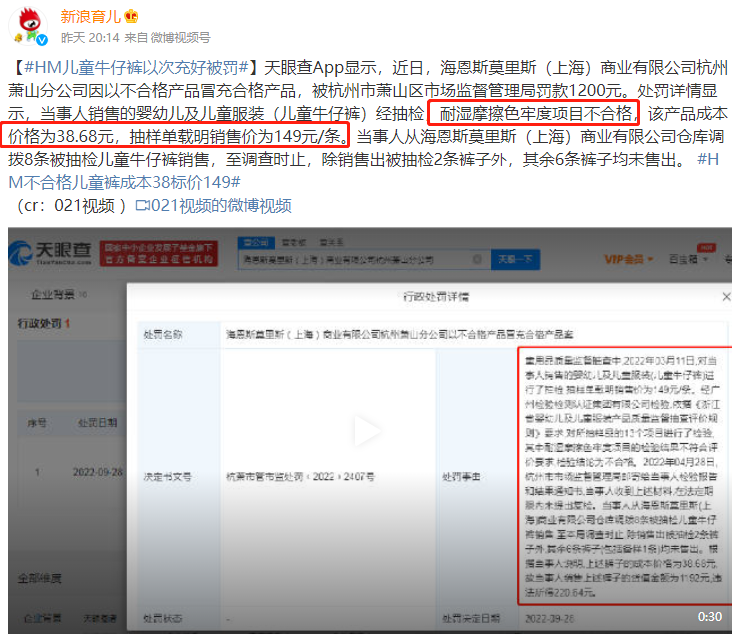The height and width of the screenshot is (637, 740).
Task: Select the 查老板 tab above the search box
Action: [x=294, y=243]
